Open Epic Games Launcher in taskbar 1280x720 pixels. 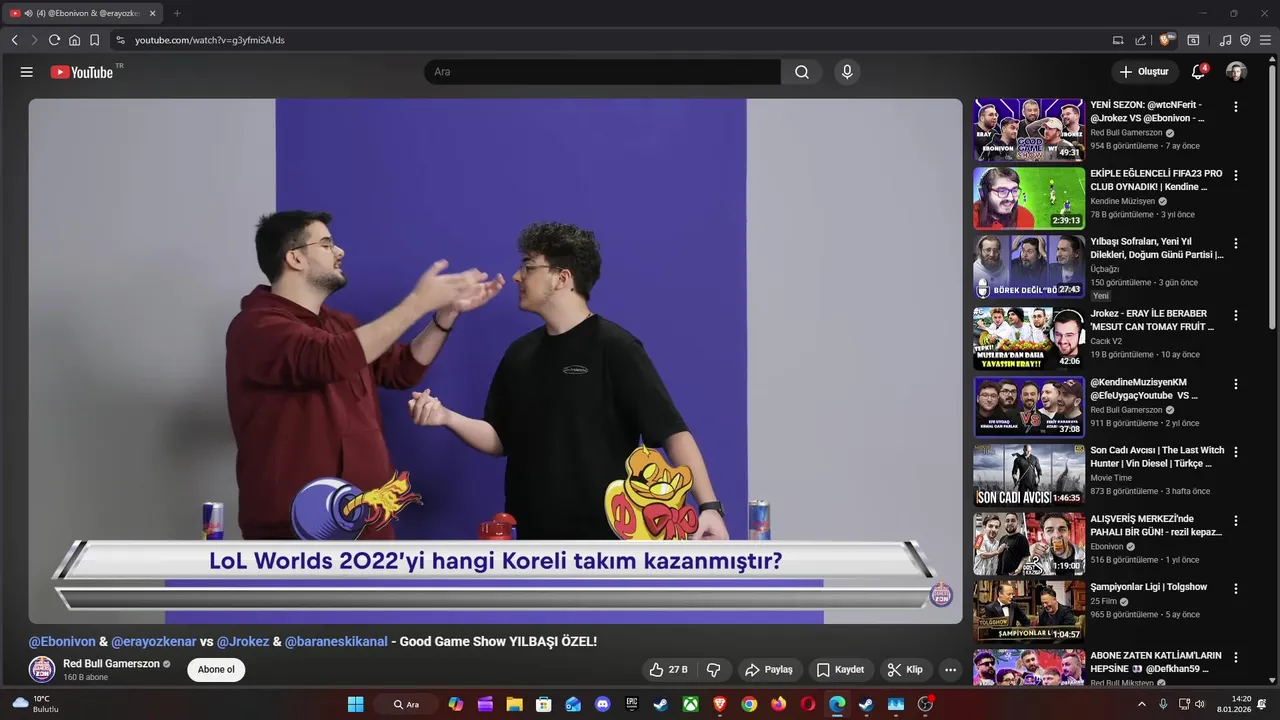point(632,704)
